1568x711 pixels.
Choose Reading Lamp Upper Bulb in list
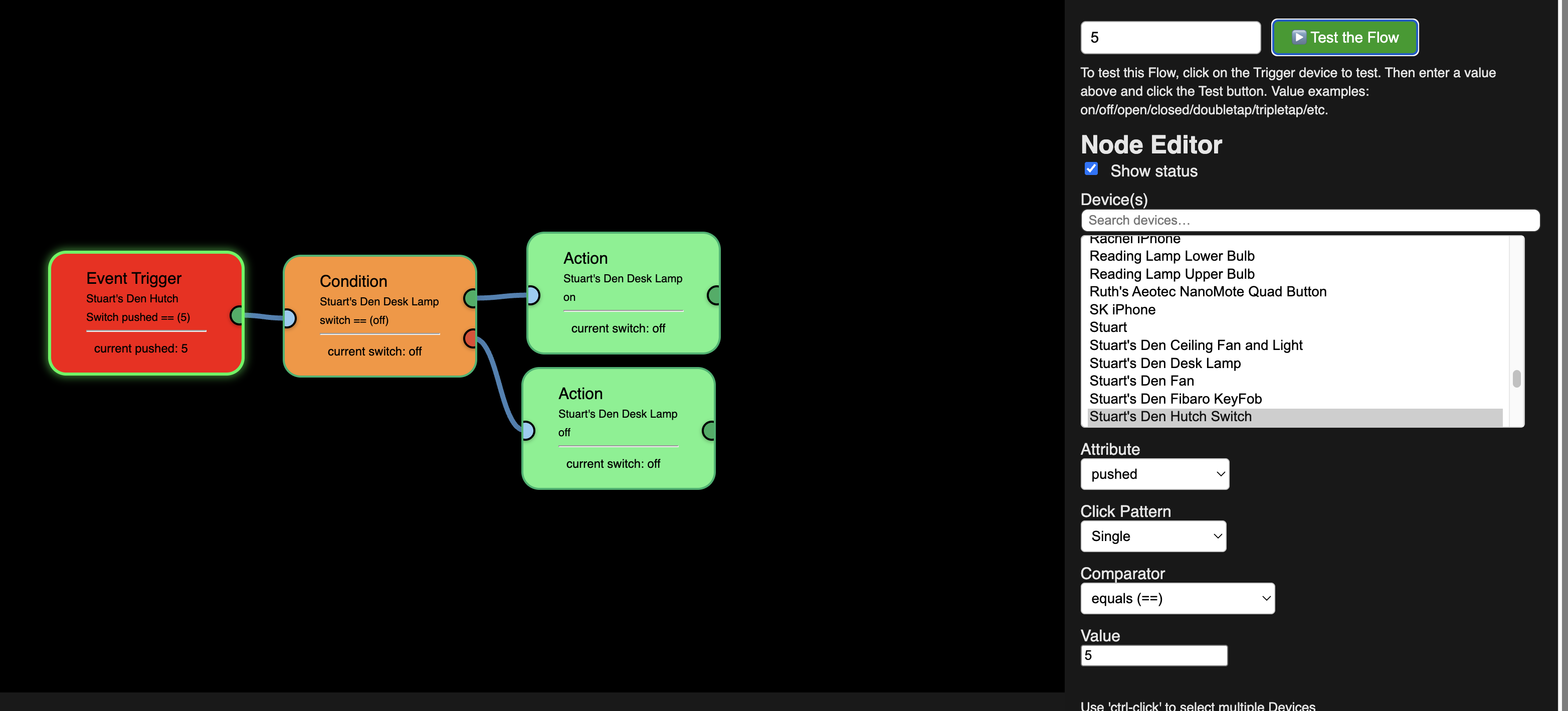click(x=1171, y=274)
